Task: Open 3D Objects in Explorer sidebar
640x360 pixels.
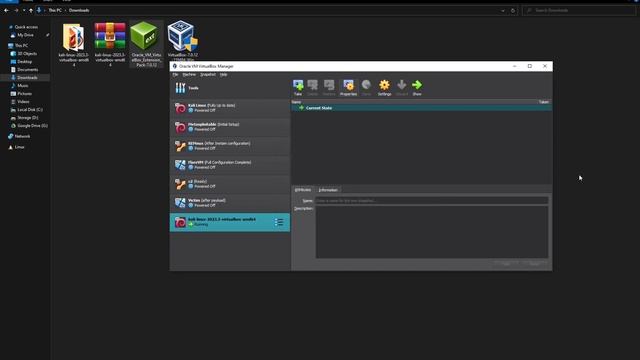Action: 27,53
